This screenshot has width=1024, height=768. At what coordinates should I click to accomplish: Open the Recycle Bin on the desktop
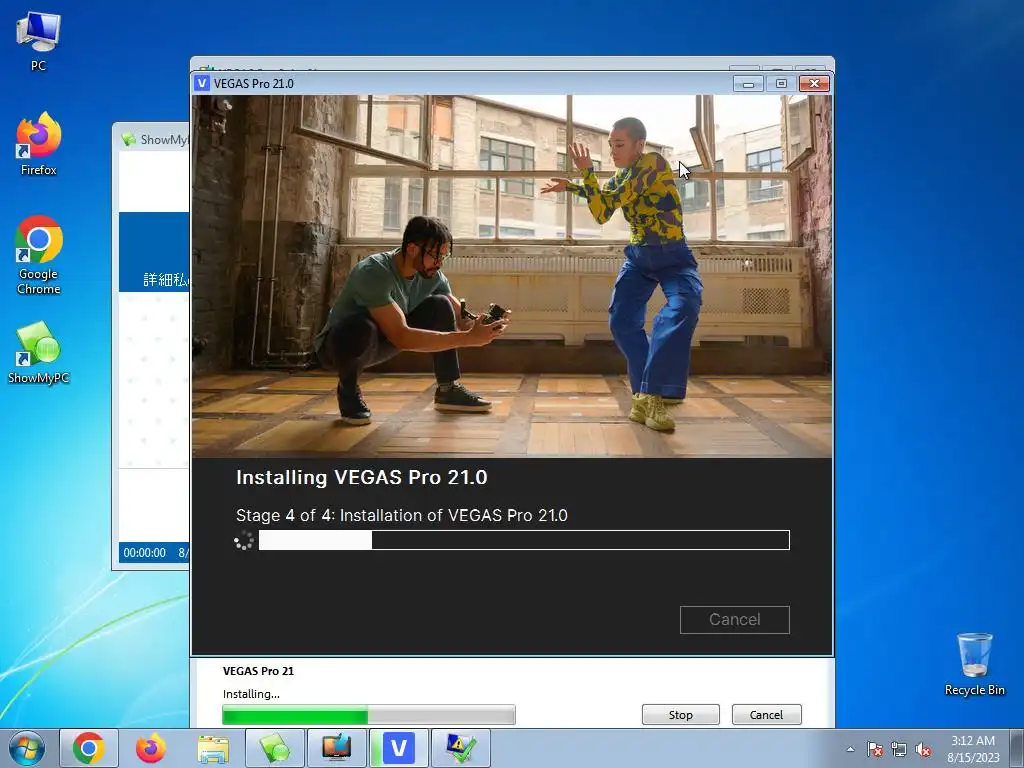tap(974, 664)
